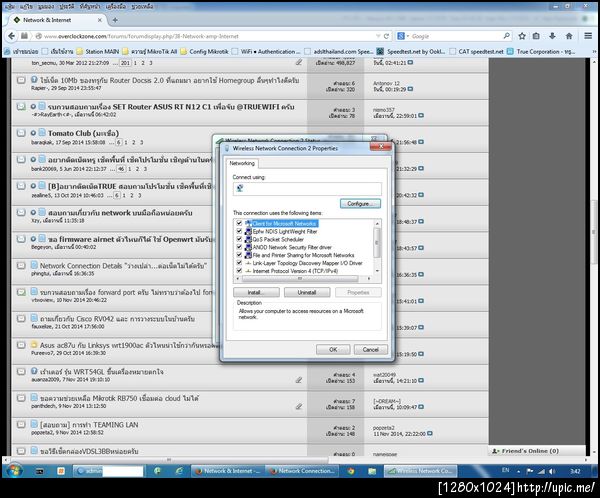Show more bookmarks toolbar chevron

pos(594,51)
